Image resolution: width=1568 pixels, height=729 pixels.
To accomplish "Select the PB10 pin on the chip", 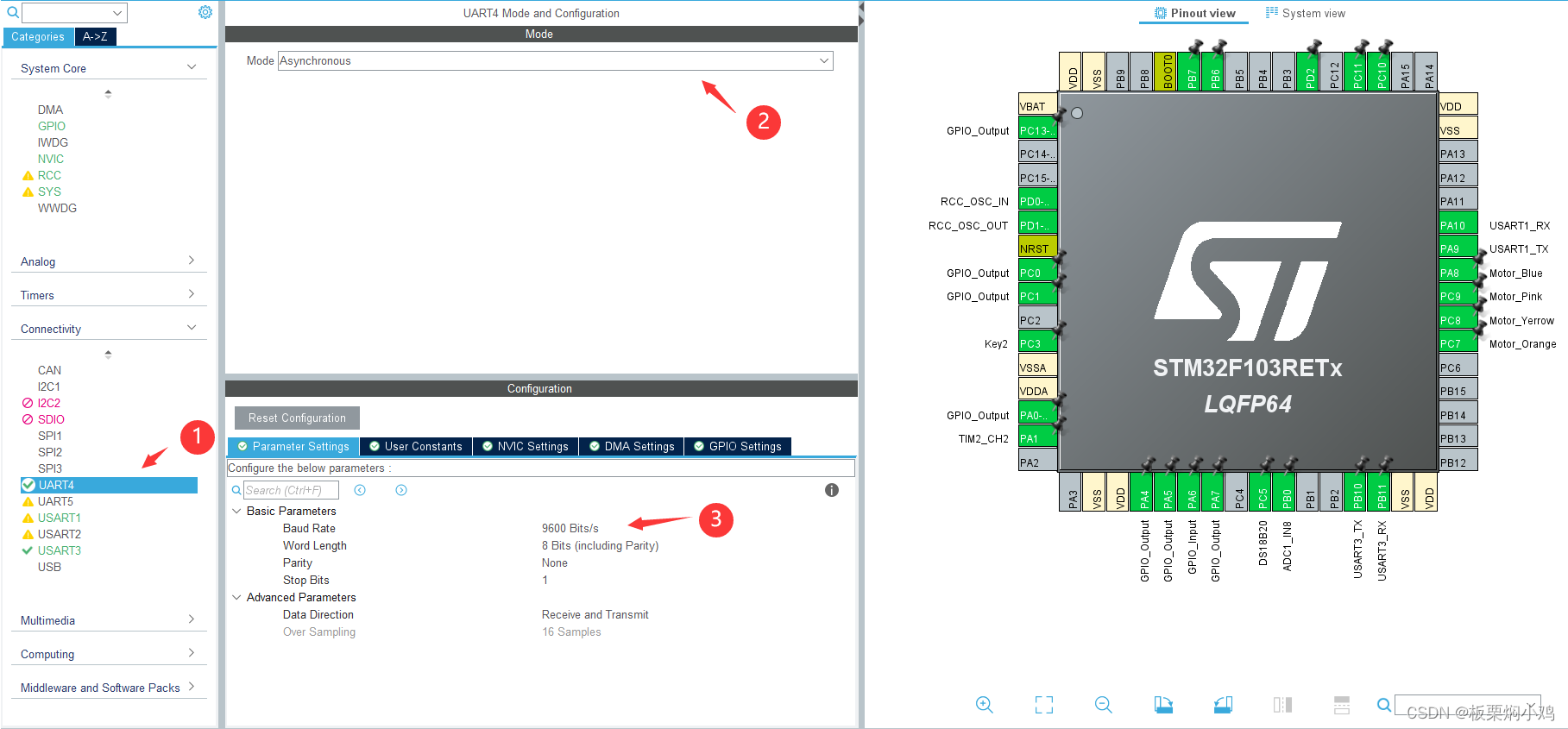I will coord(1357,492).
